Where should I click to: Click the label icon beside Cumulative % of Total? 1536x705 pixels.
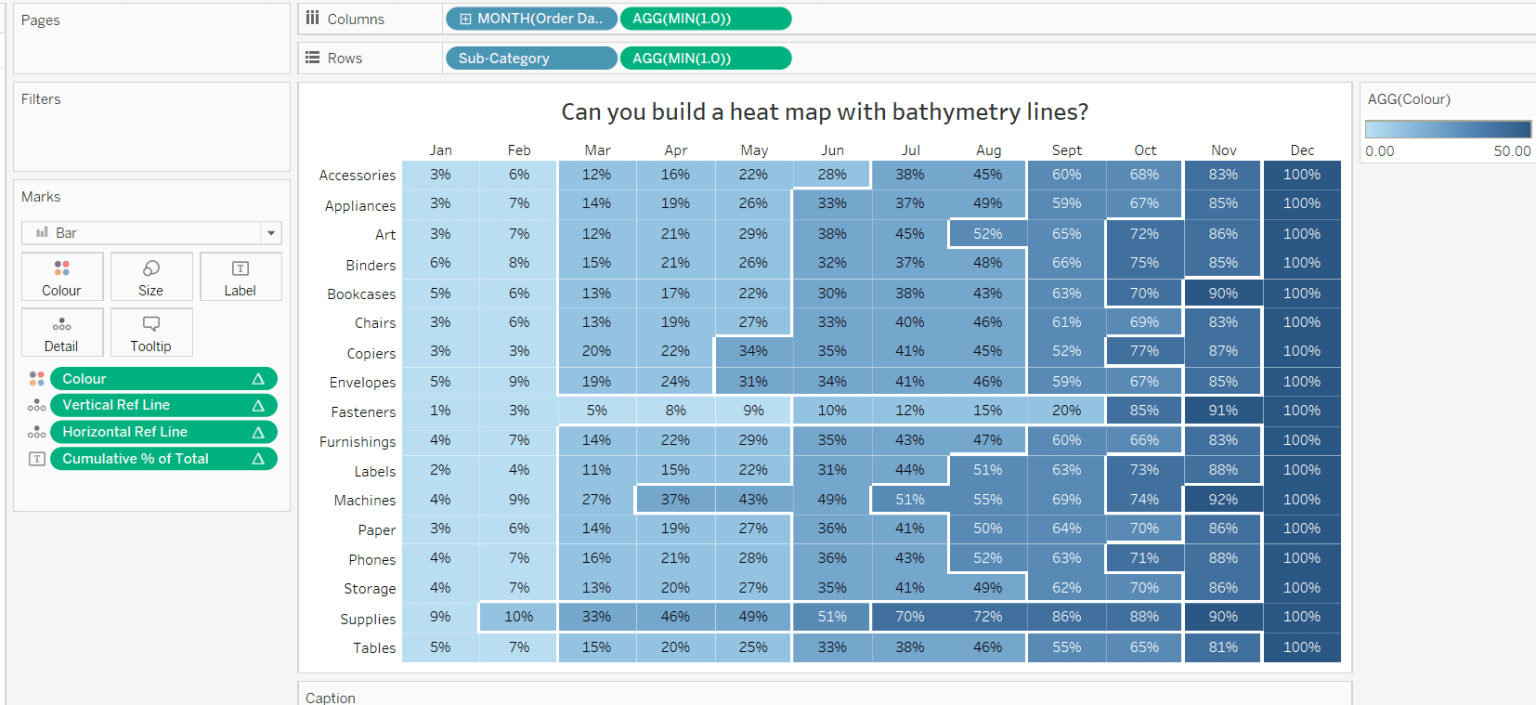36,458
